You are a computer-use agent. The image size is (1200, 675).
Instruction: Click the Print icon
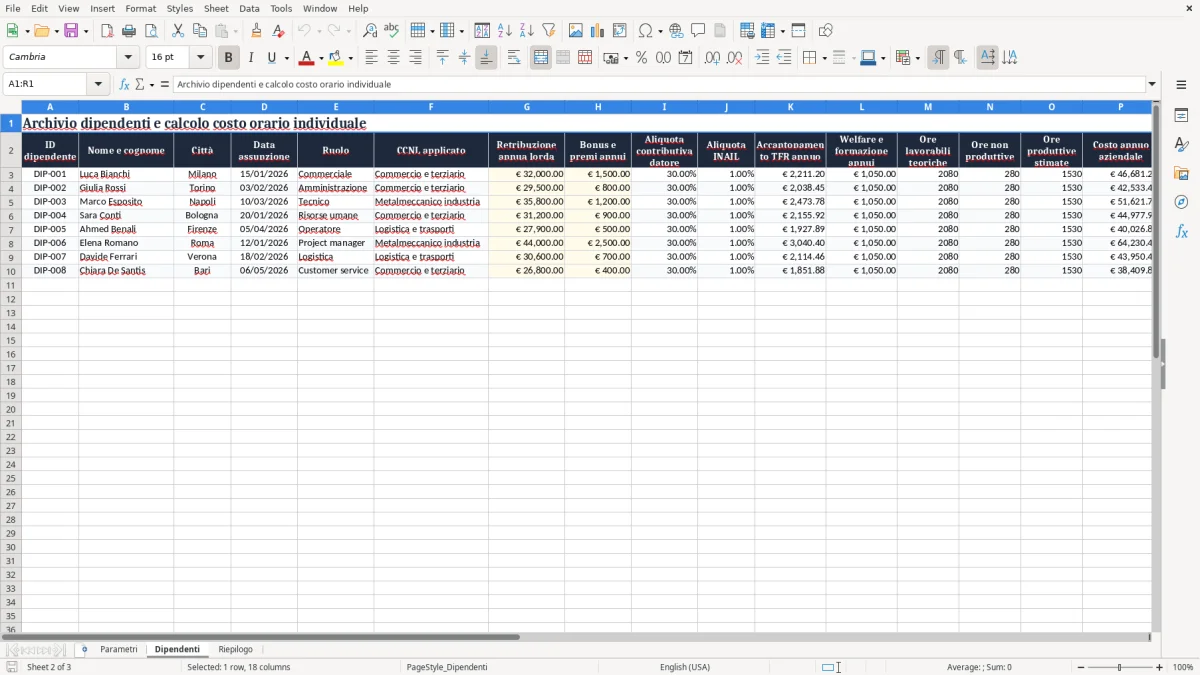point(129,31)
